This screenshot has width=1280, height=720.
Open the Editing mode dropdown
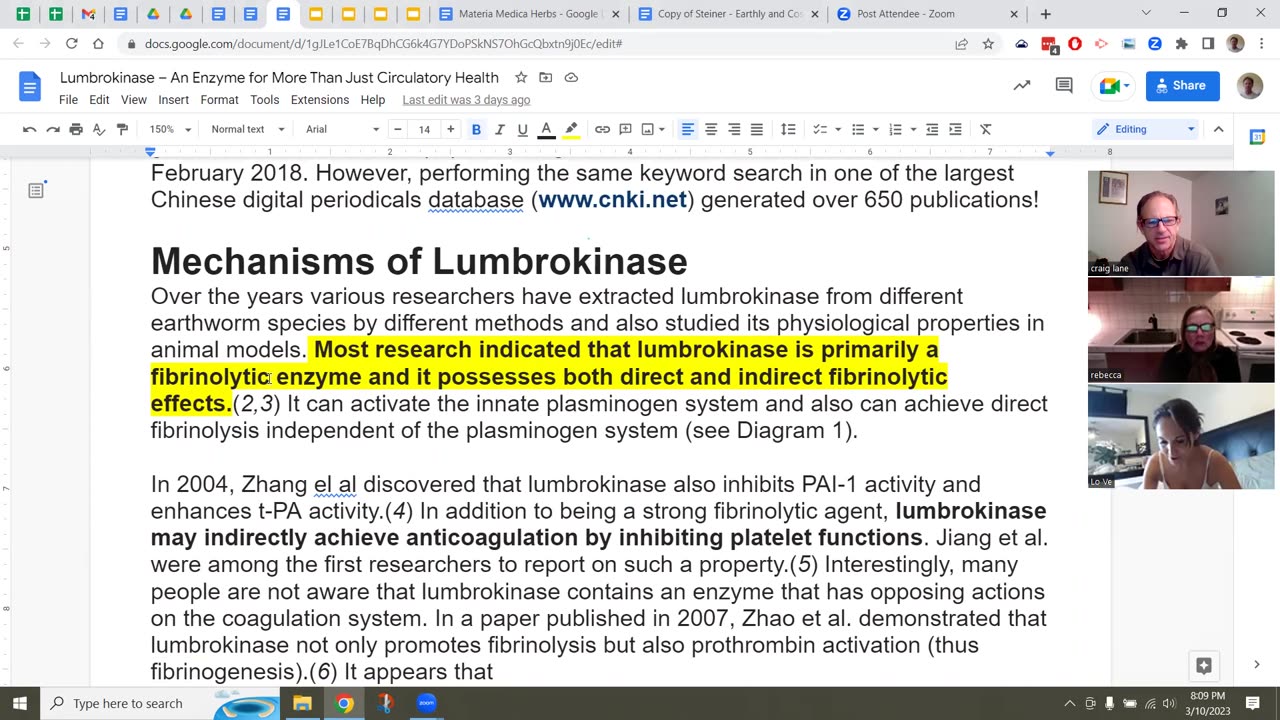(1145, 129)
